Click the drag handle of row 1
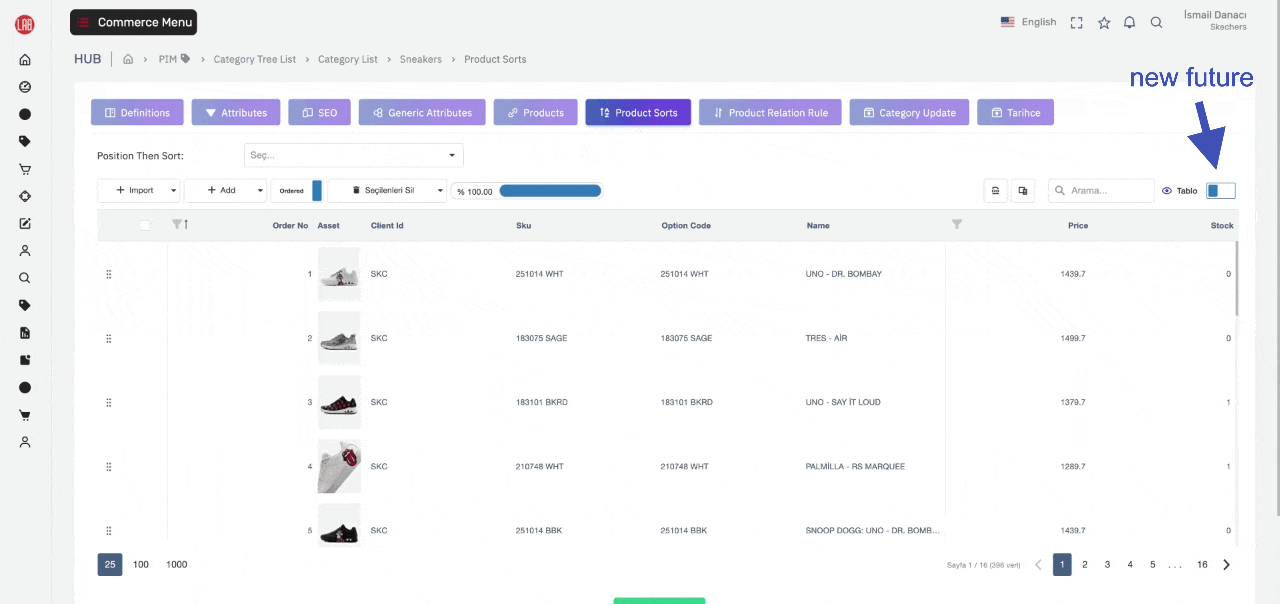This screenshot has height=604, width=1280. (109, 274)
